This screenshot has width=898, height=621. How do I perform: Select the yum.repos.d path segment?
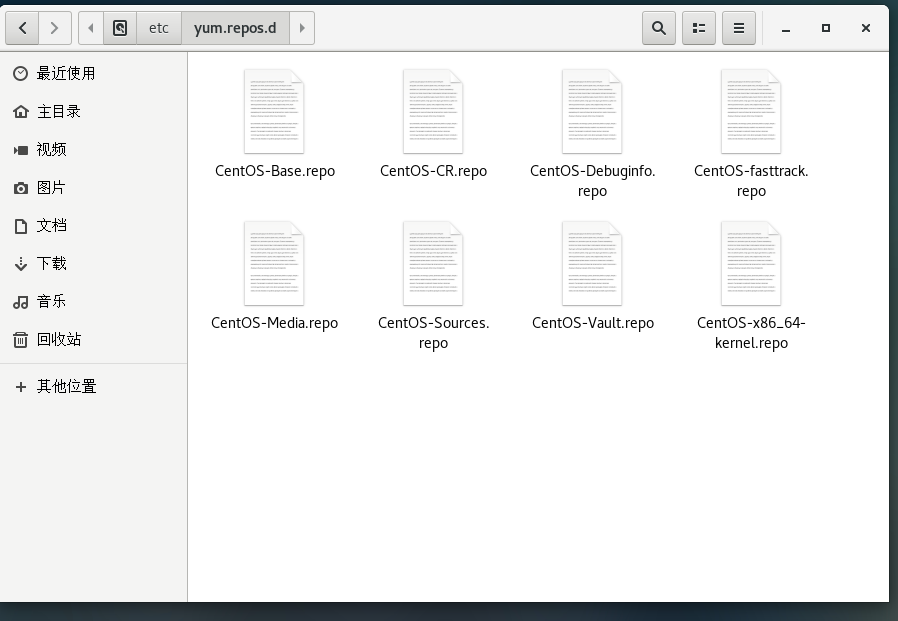235,27
